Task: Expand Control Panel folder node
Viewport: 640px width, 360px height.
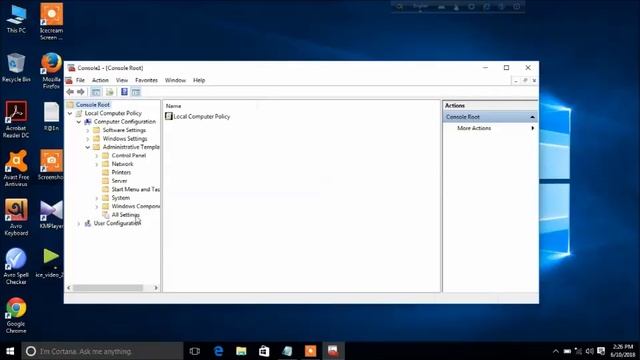Action: 97,156
